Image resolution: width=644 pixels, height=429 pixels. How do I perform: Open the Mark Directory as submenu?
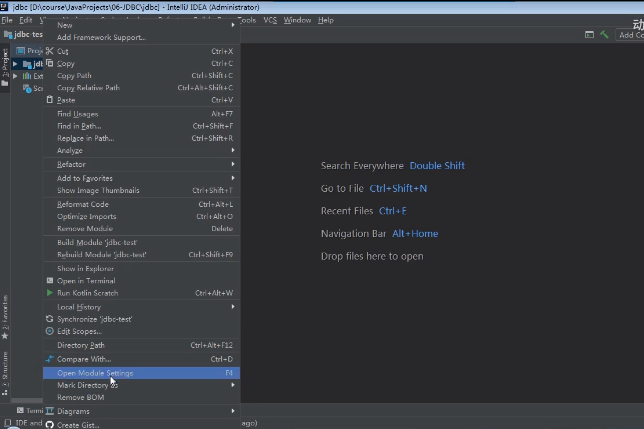[x=142, y=385]
